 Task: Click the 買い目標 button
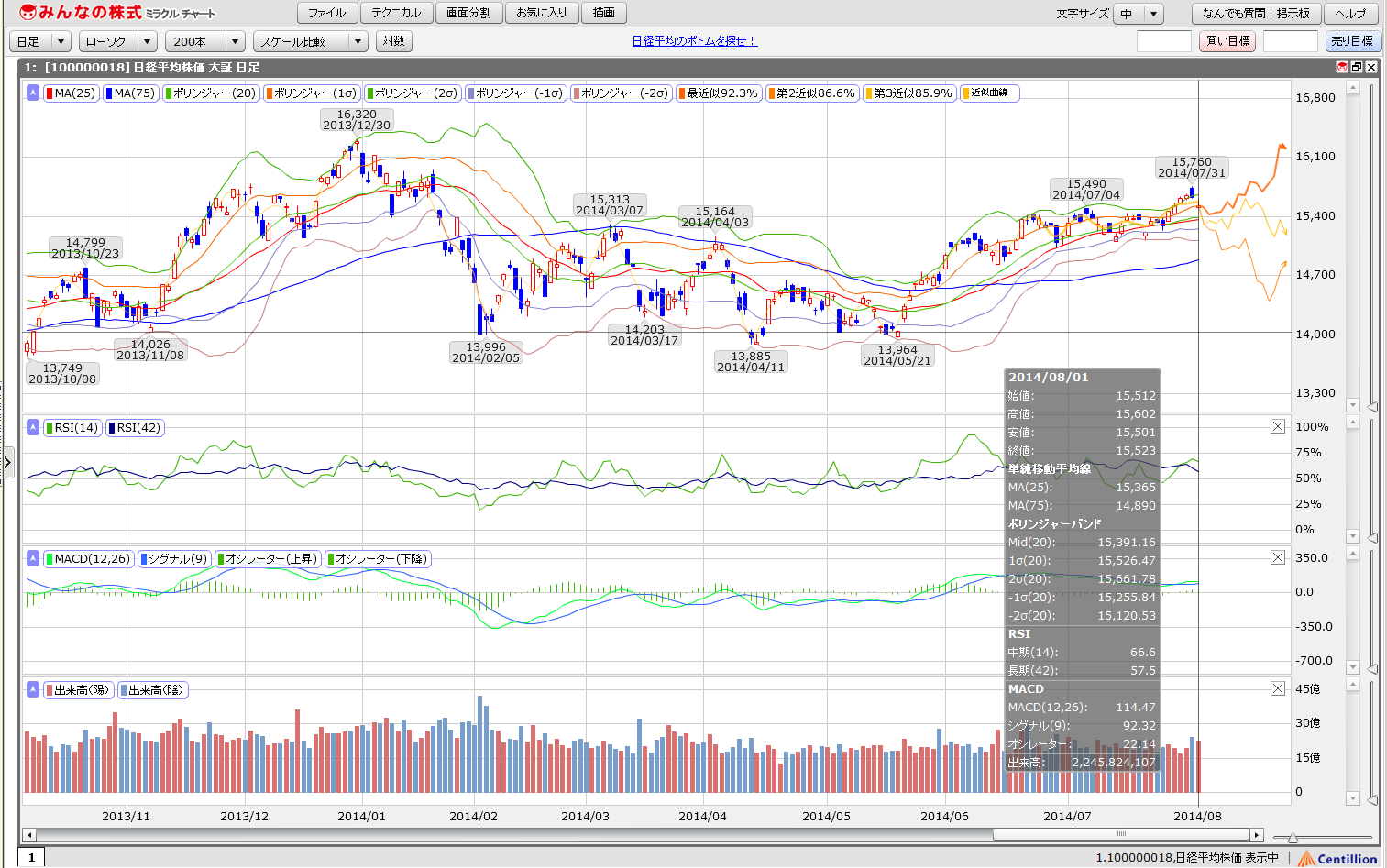pos(1227,41)
